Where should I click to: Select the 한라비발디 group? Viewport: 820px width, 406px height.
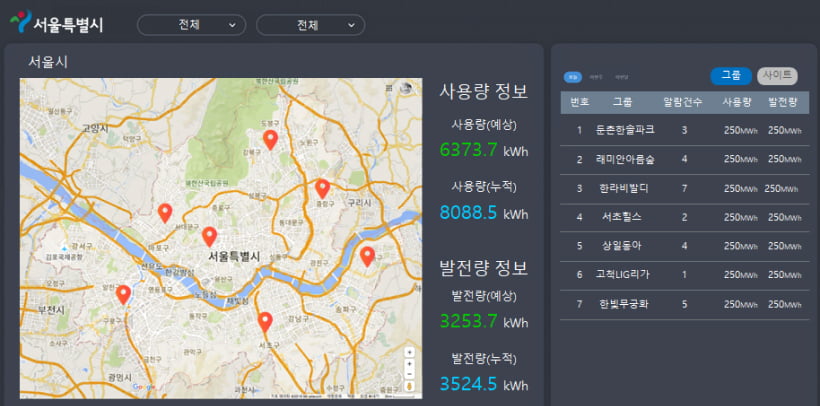[x=624, y=188]
